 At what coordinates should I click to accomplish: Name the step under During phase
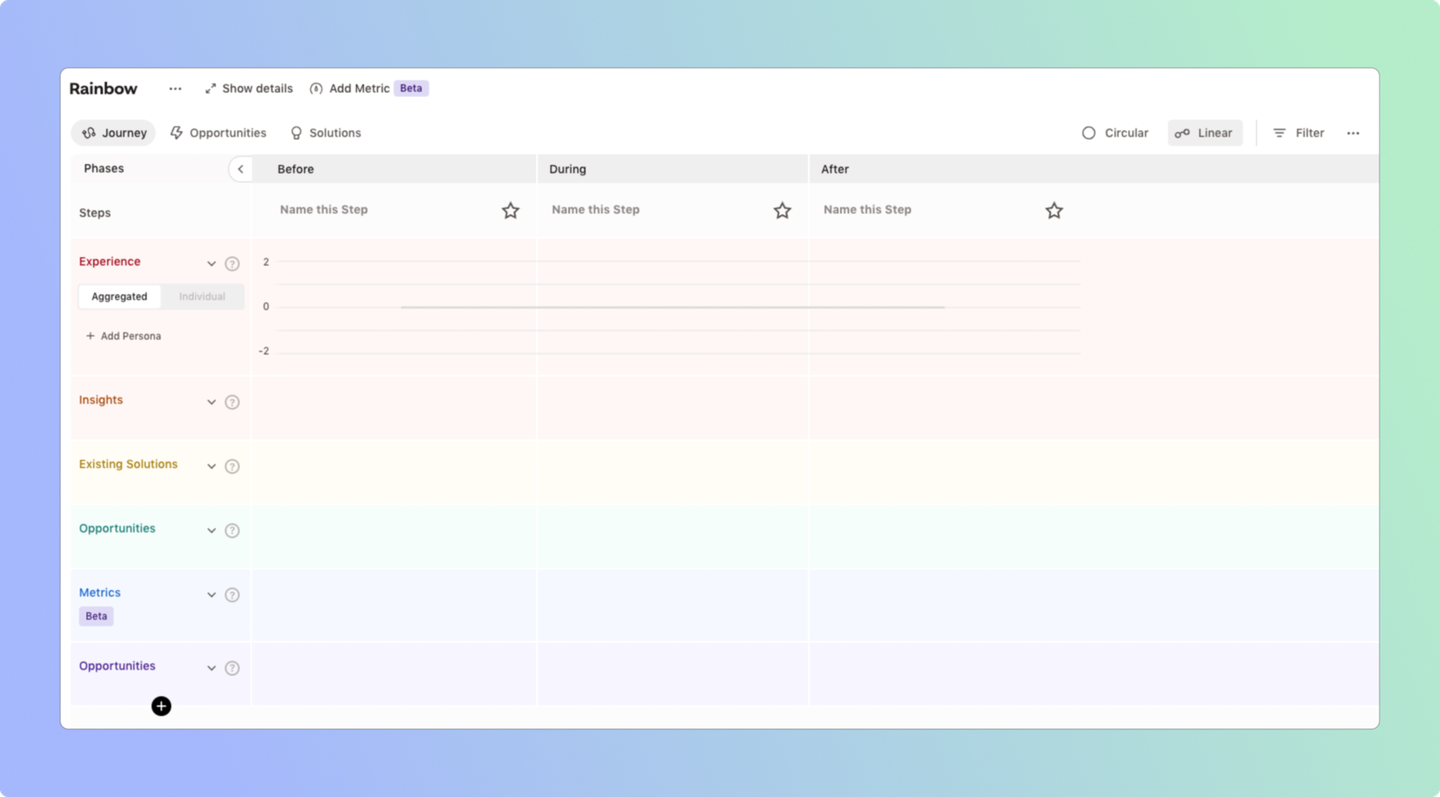coord(596,210)
